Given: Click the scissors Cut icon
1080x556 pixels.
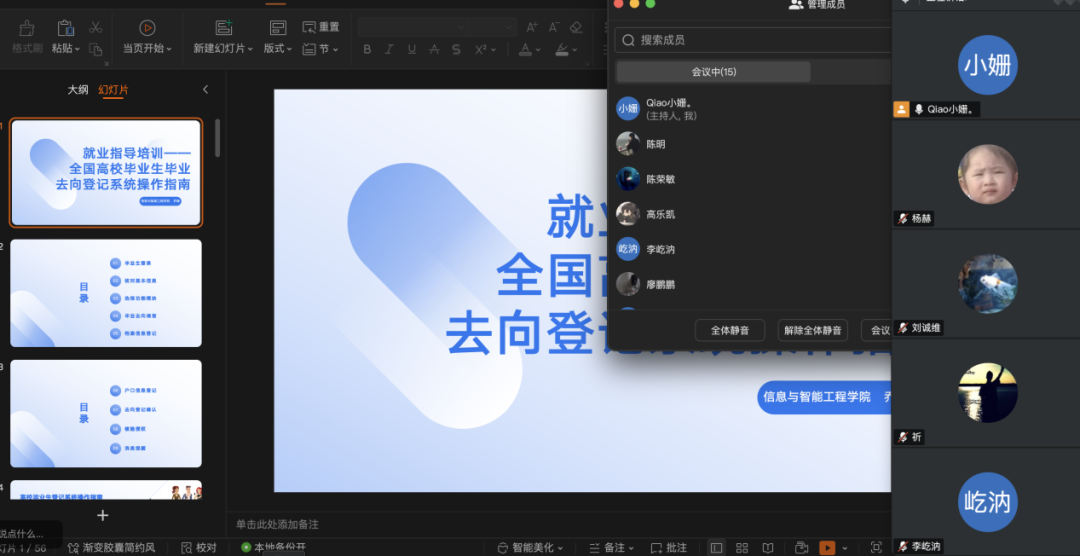Looking at the screenshot, I should click(96, 27).
